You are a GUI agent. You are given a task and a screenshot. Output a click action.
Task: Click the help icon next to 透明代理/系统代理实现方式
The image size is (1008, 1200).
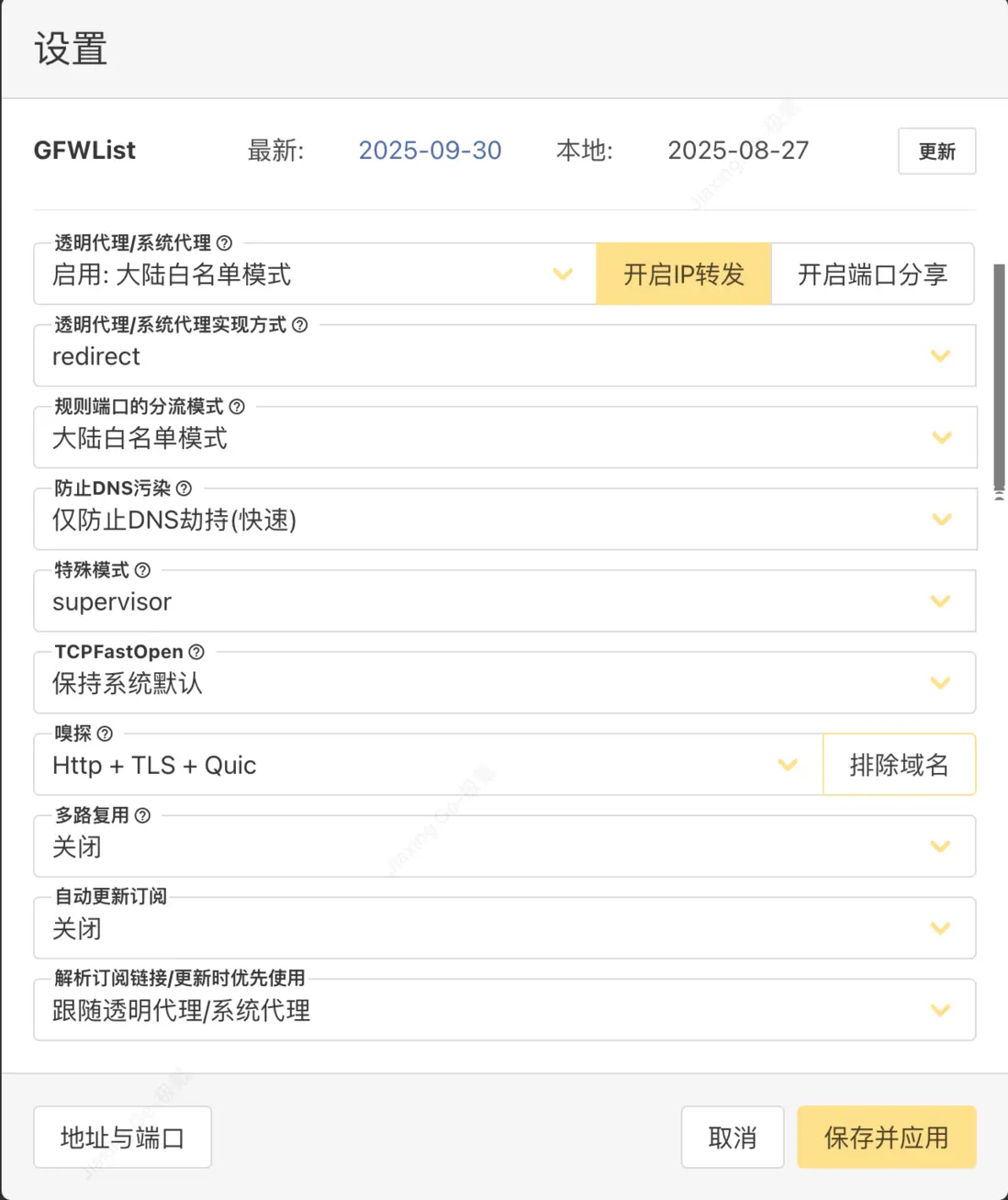pyautogui.click(x=301, y=324)
